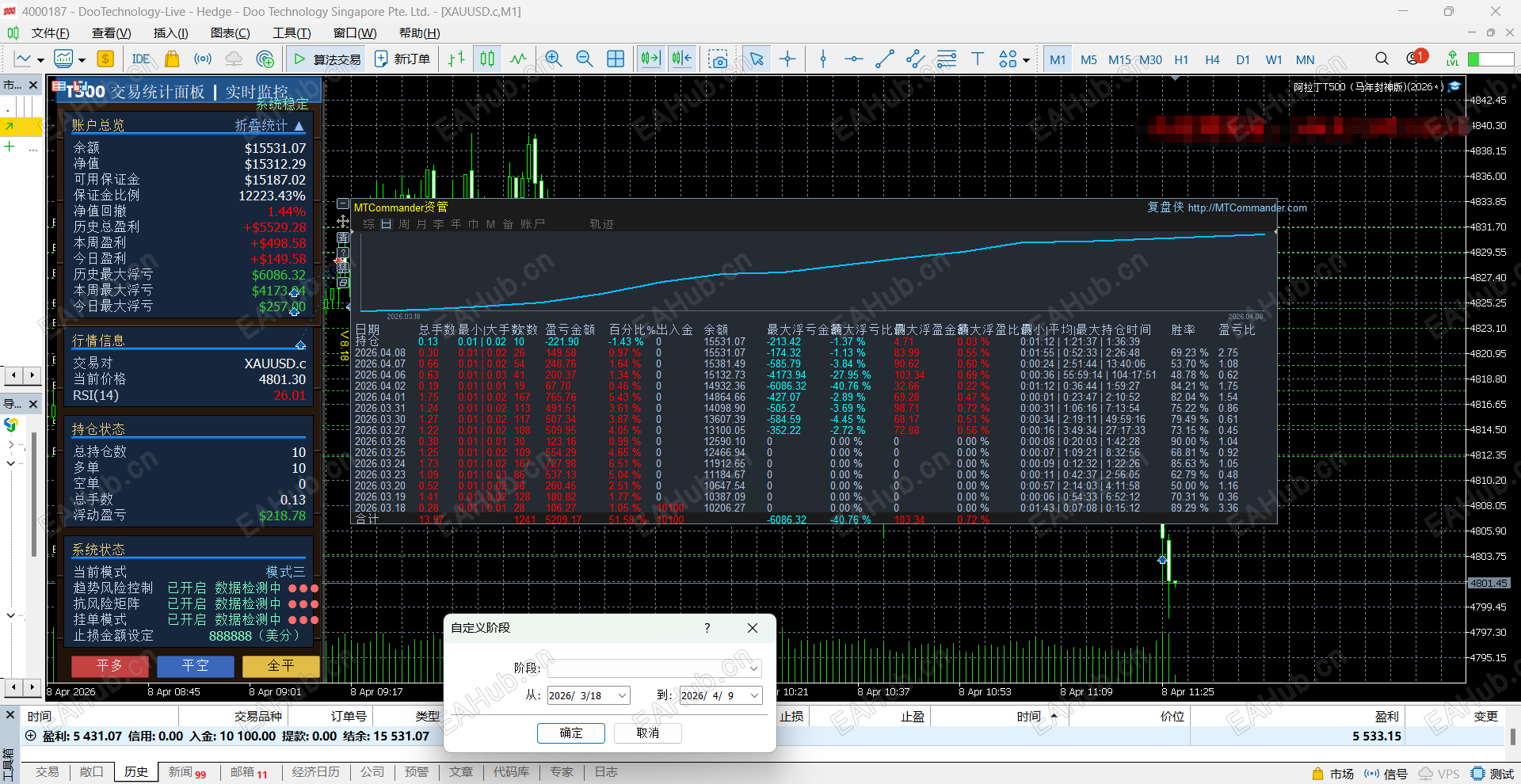Viewport: 1521px width, 784px height.
Task: Select the text label drawing tool
Action: click(x=977, y=59)
